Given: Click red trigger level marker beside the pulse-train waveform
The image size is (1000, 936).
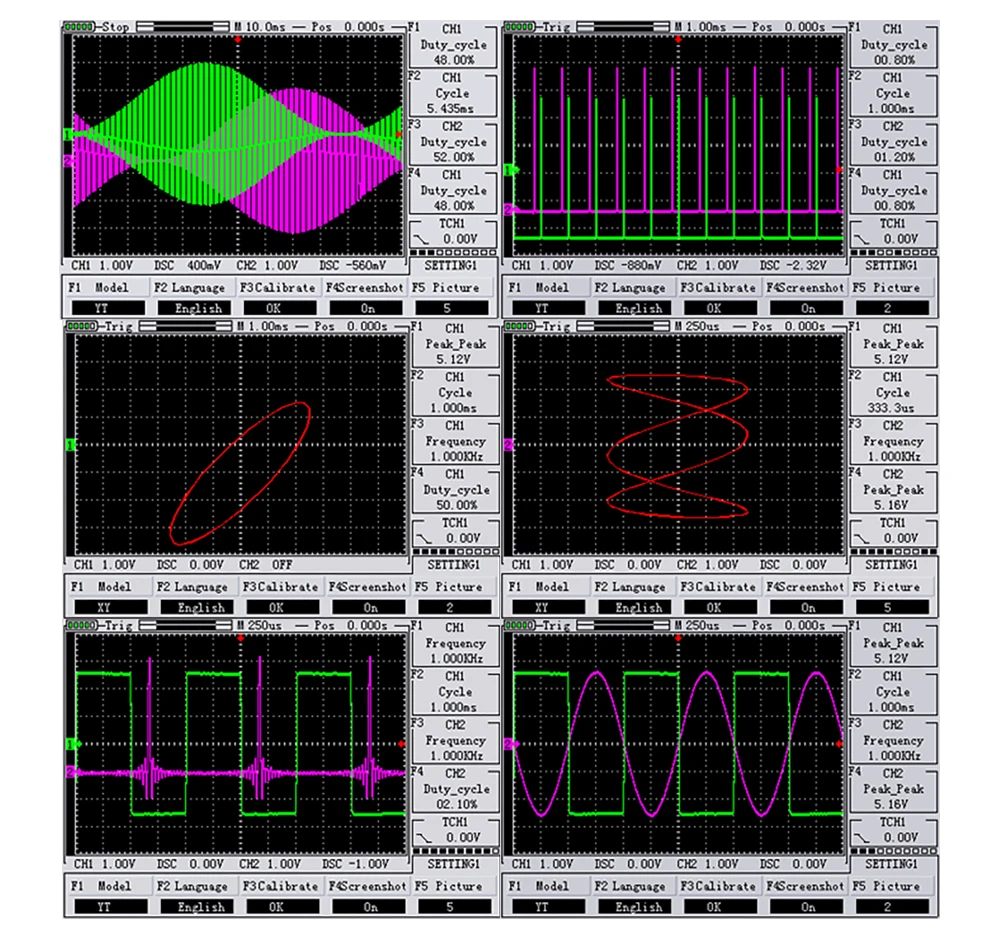Looking at the screenshot, I should point(839,170).
